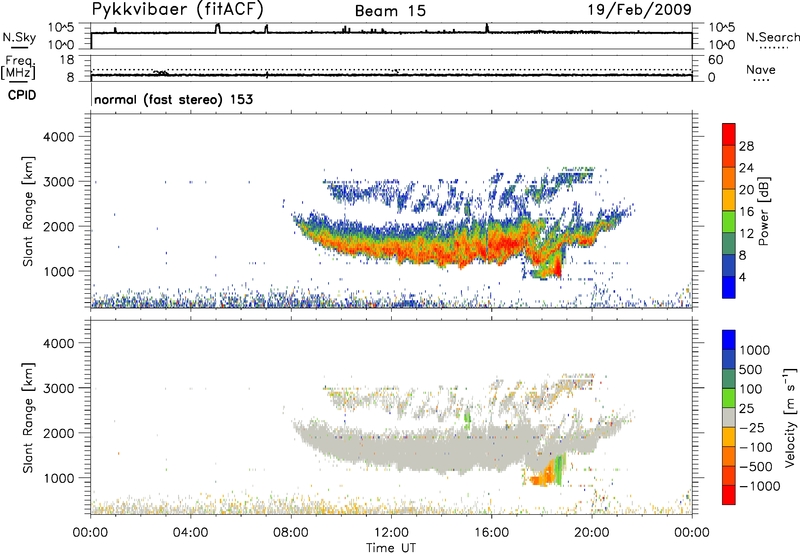Click the '12:00' time tick label

(391, 533)
